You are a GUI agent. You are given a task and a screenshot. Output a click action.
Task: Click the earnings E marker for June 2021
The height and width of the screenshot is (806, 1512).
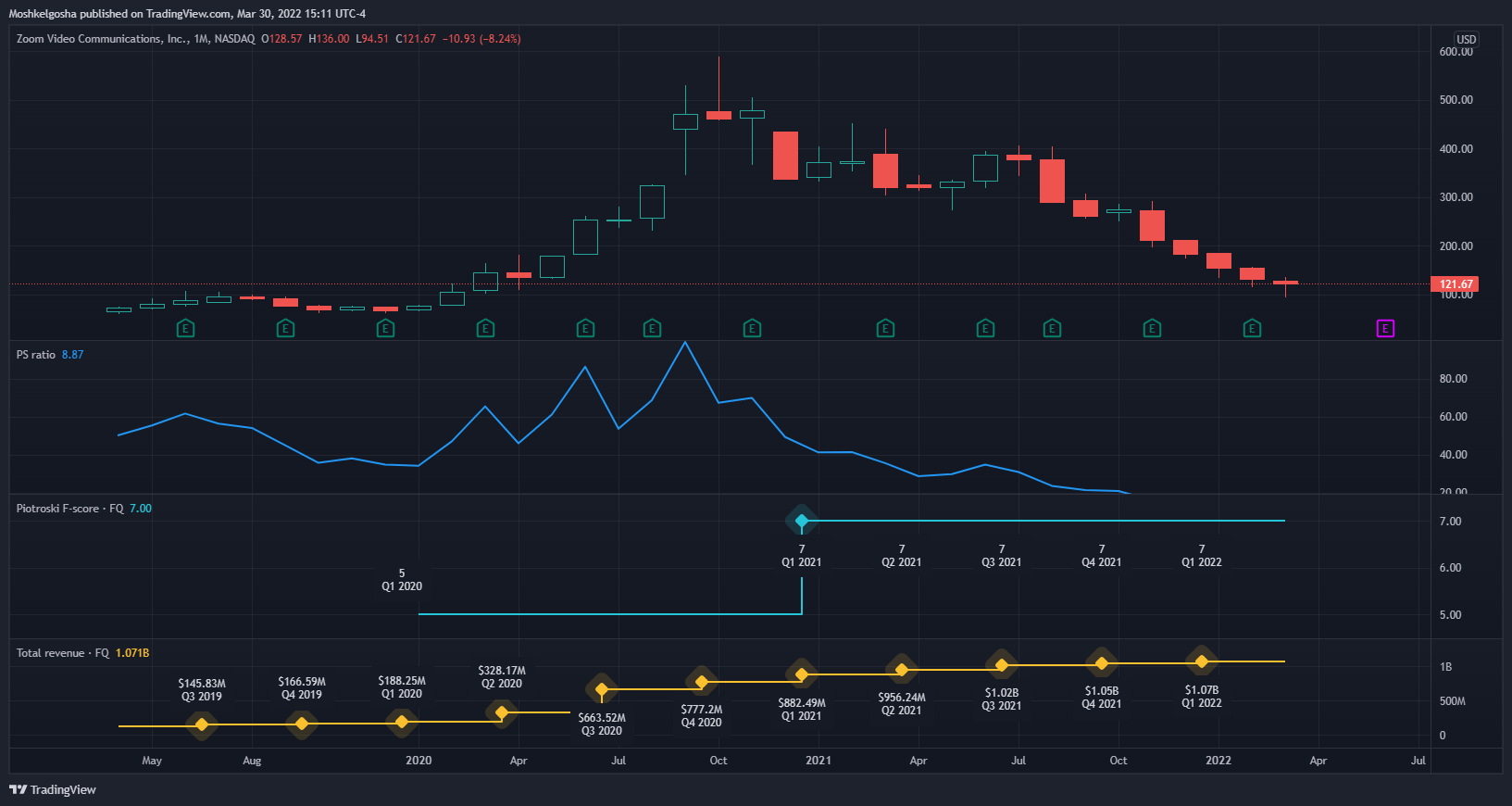tap(985, 328)
